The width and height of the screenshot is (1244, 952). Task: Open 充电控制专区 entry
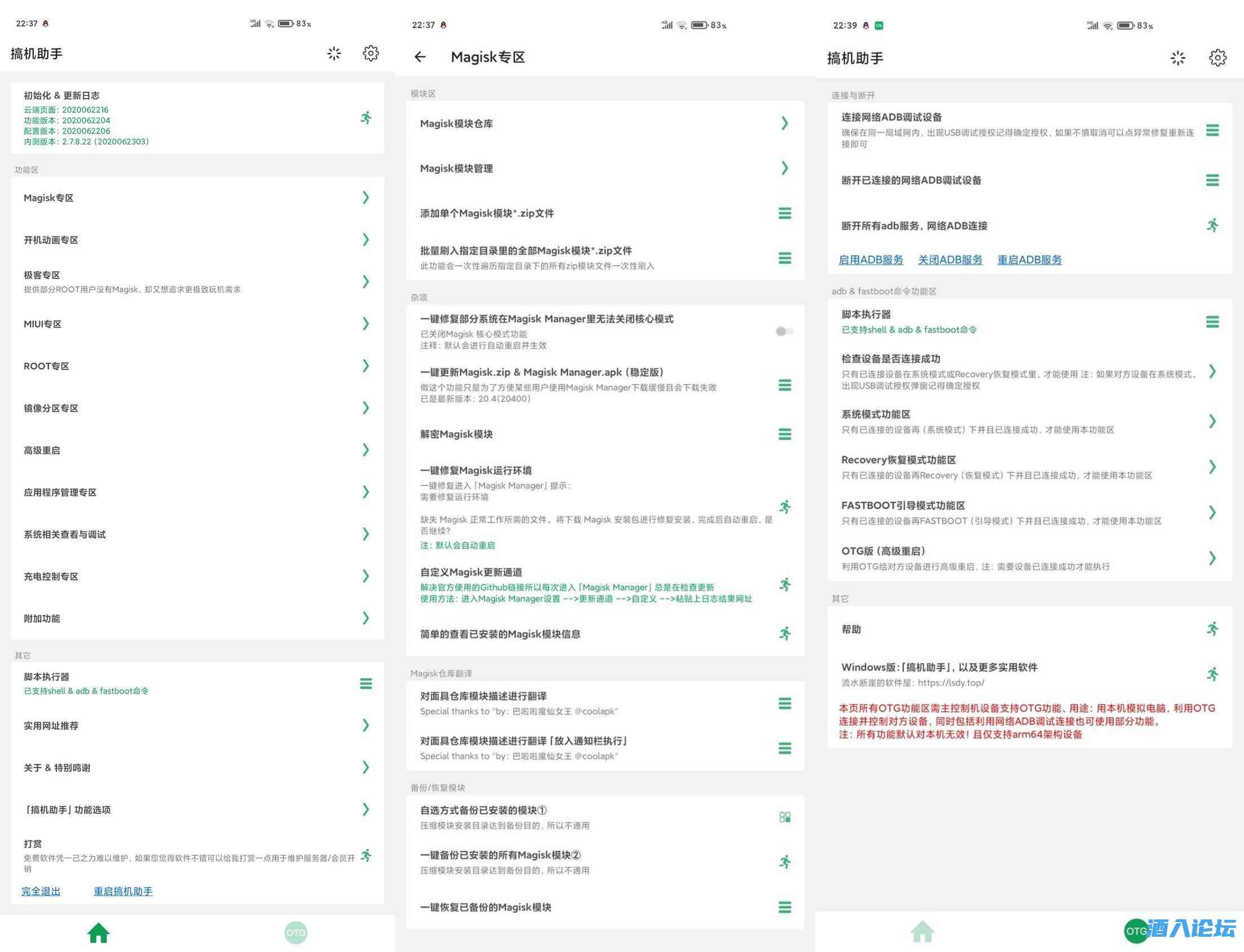point(197,576)
